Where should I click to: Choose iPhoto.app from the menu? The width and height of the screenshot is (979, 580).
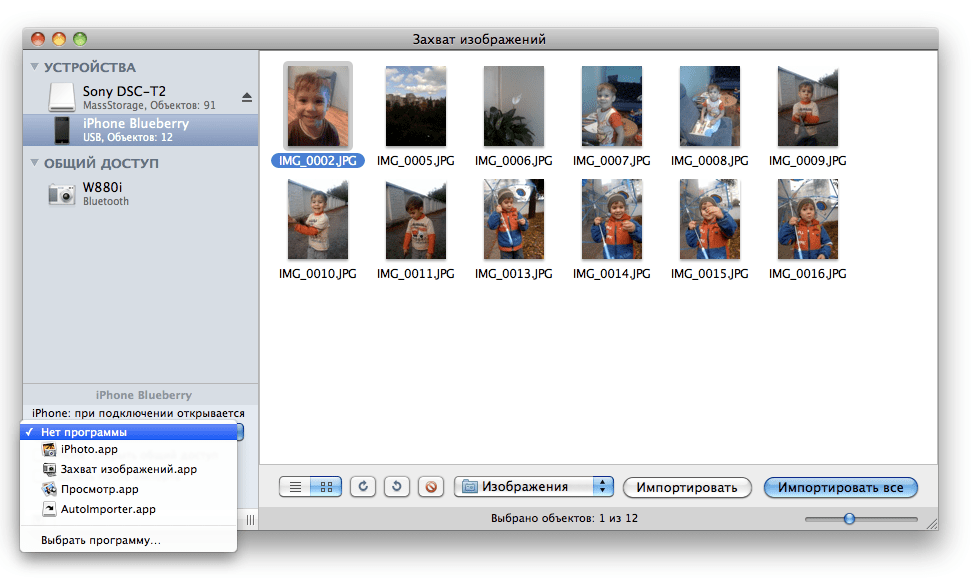click(x=129, y=449)
